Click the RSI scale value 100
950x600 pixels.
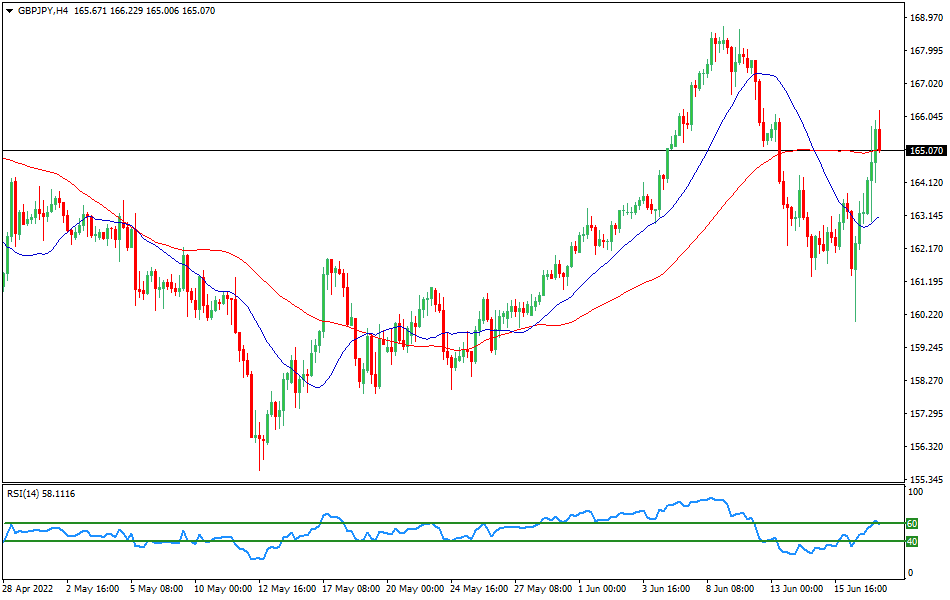[913, 493]
